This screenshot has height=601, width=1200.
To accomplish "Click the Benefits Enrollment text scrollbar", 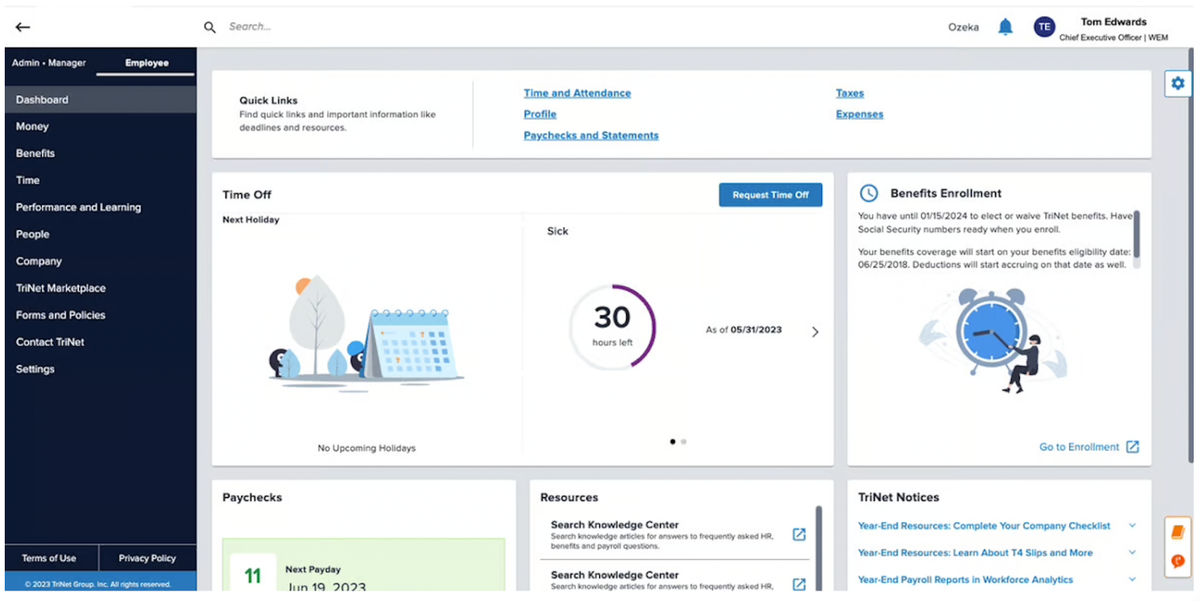I will [x=1136, y=233].
